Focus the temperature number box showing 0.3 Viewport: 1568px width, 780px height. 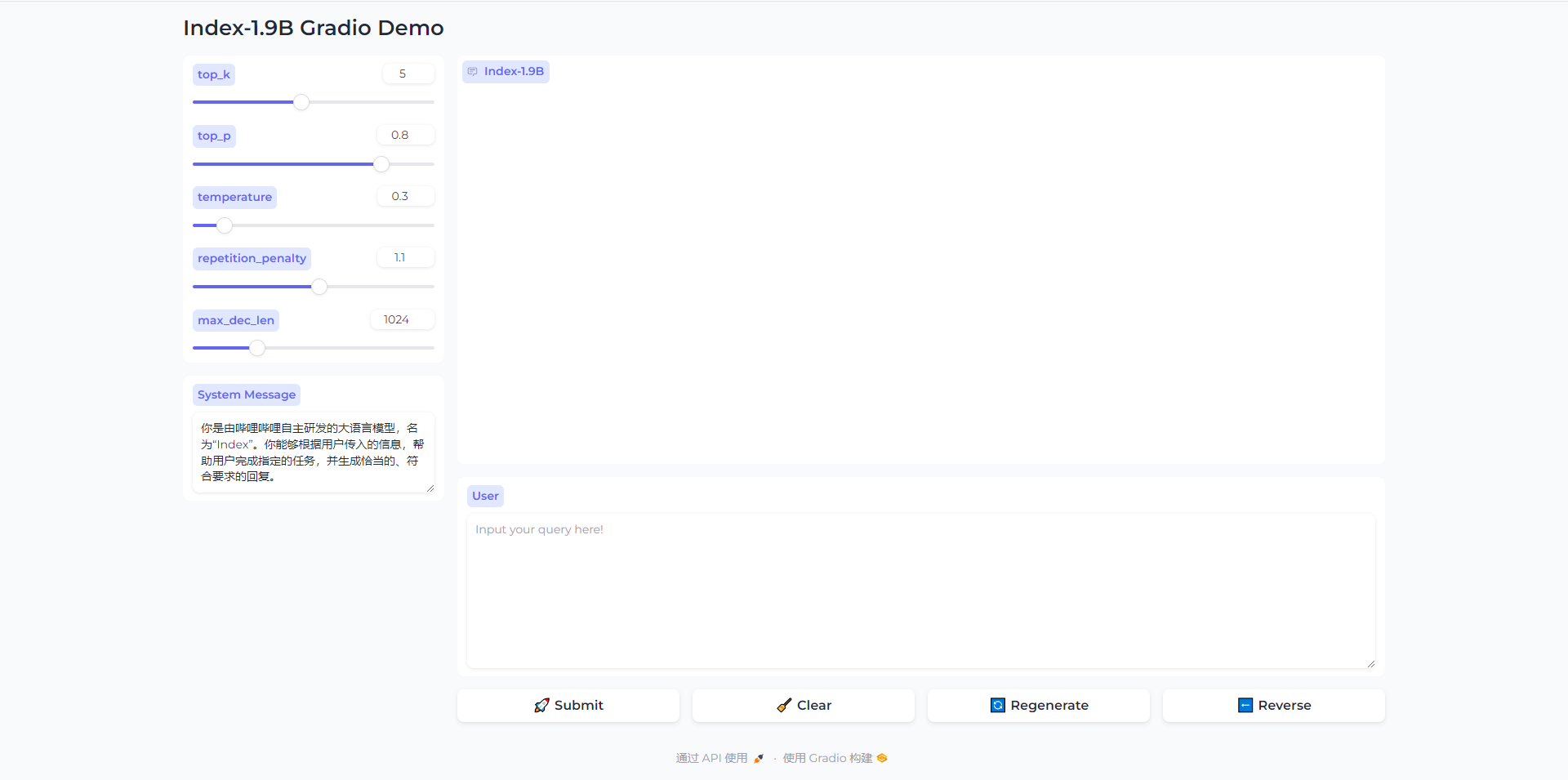click(406, 196)
